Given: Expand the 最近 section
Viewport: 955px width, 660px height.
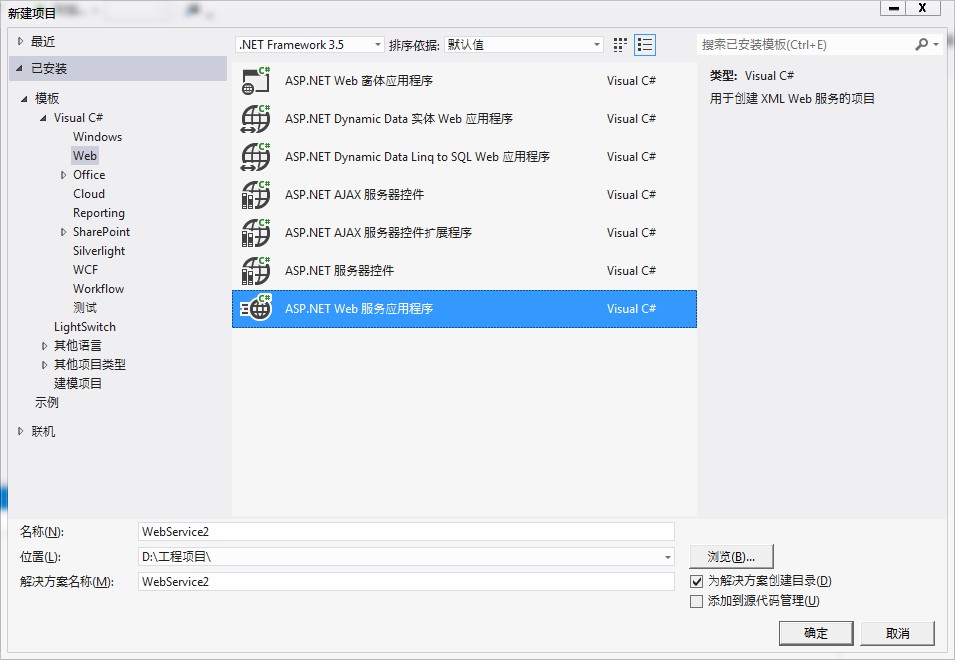Looking at the screenshot, I should 20,41.
